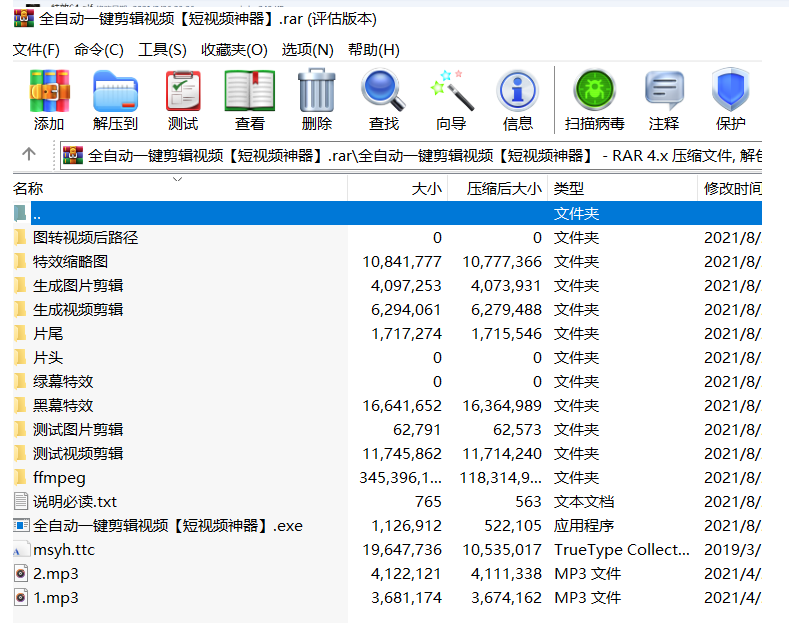Click the archive path address field
789x623 pixels.
click(420, 155)
